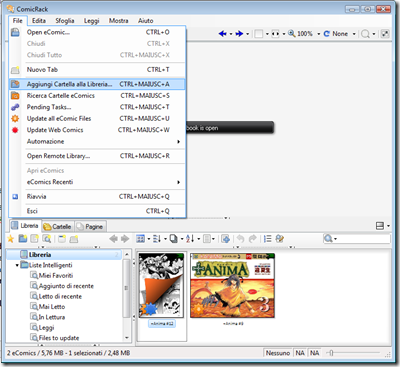
Task: Open Pending Tasks from the menu
Action: (97, 107)
